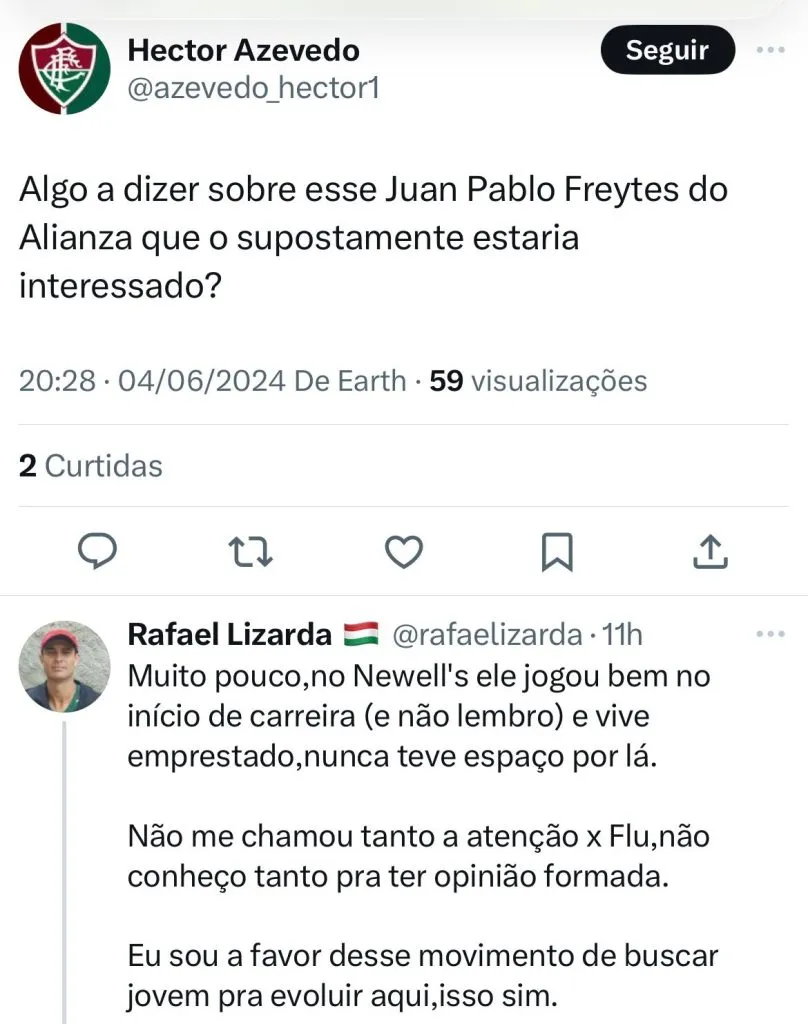Screen dimensions: 808x1024
Task: Open more options on Hector's tweet
Action: [x=770, y=50]
